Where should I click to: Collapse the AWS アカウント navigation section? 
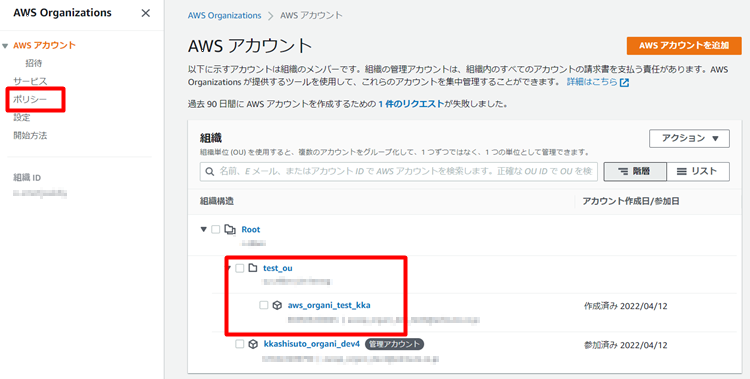point(5,46)
